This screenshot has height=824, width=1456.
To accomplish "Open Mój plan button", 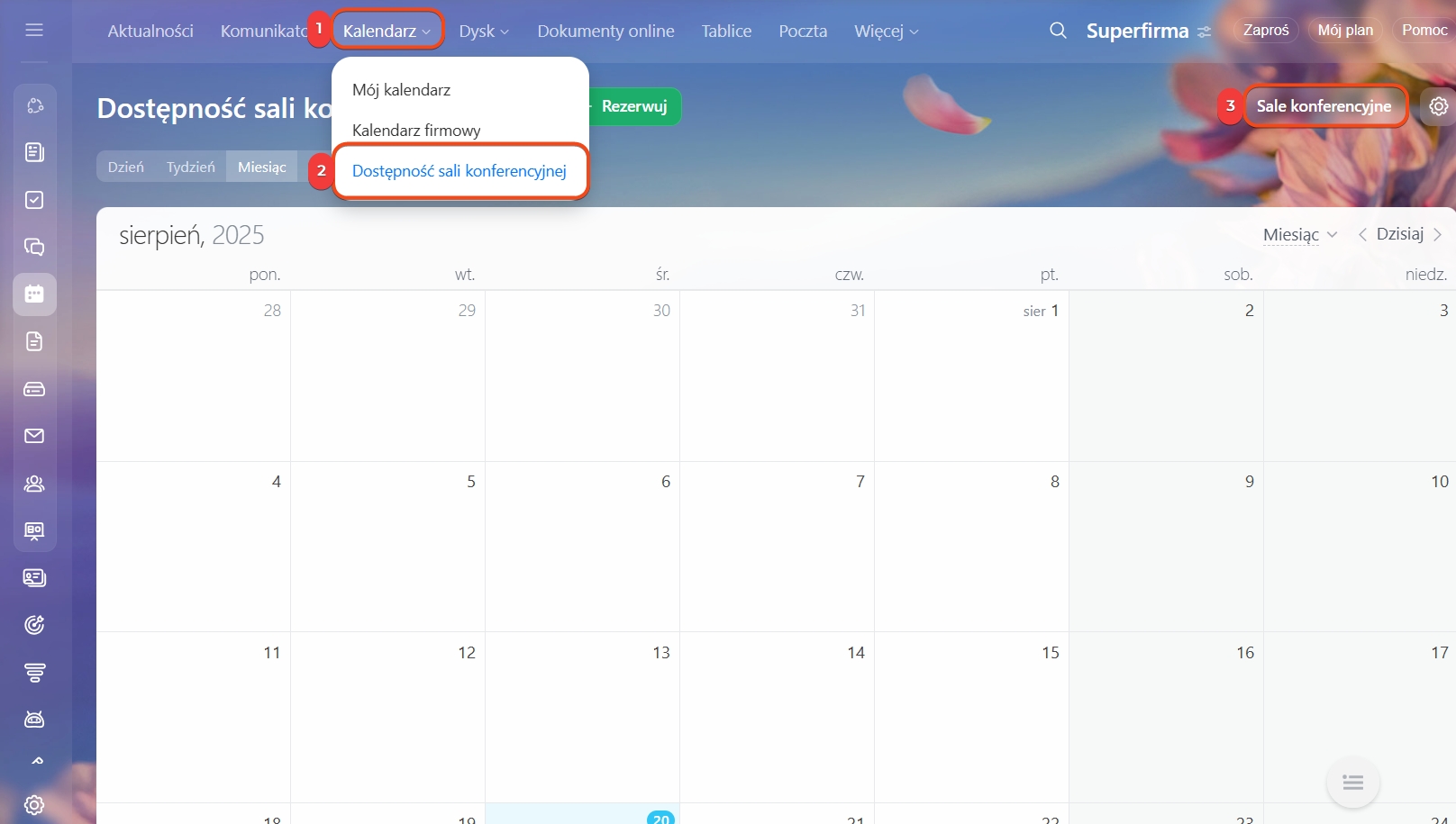I will (x=1345, y=30).
